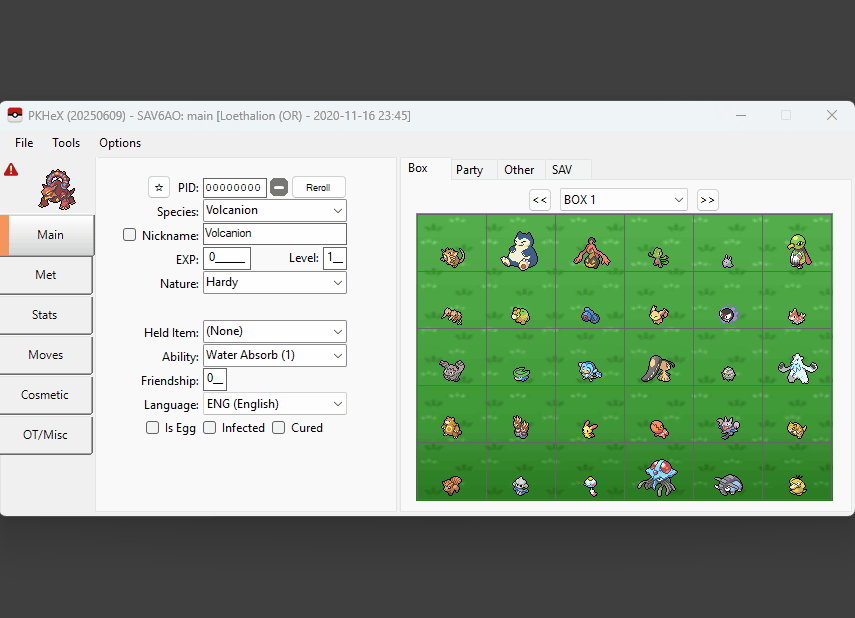This screenshot has width=855, height=618.
Task: Select Raticate in the box grid
Action: (451, 243)
